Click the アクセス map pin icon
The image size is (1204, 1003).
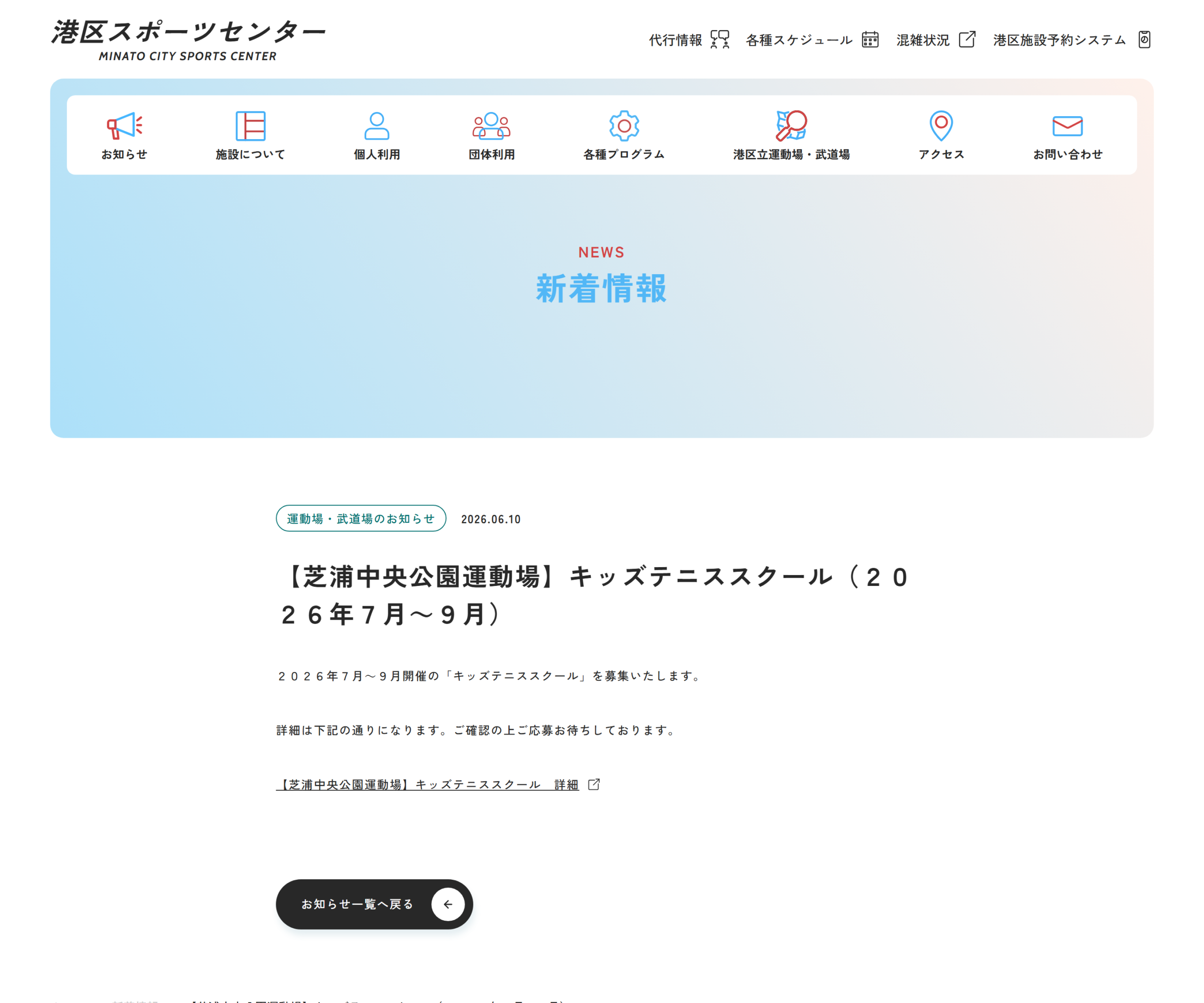pos(941,126)
